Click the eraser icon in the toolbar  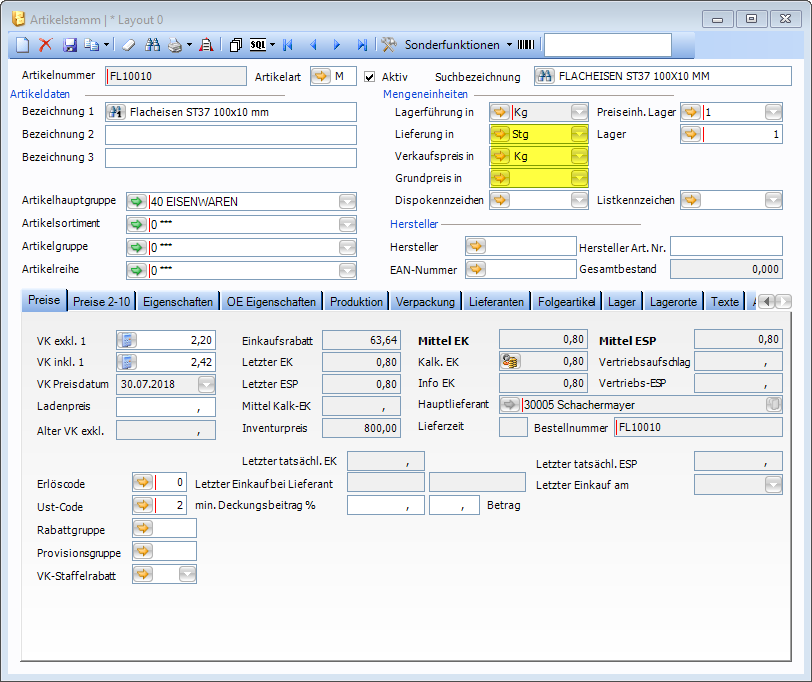(x=127, y=45)
